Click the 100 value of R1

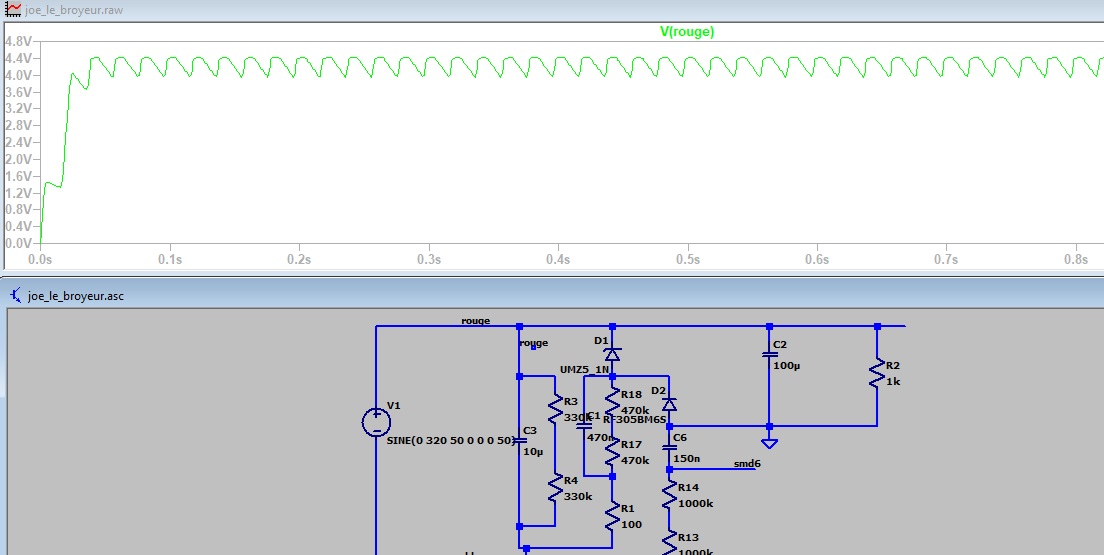[632, 525]
